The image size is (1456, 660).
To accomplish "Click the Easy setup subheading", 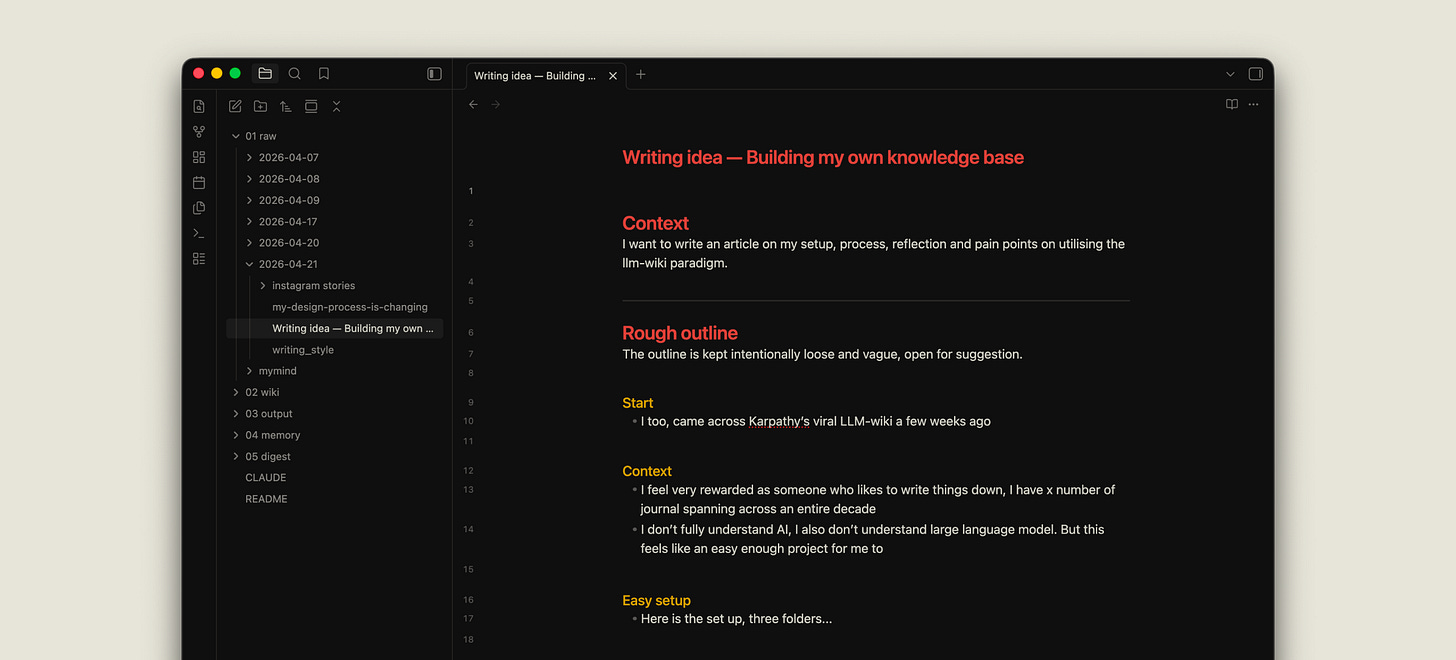I will pos(656,600).
